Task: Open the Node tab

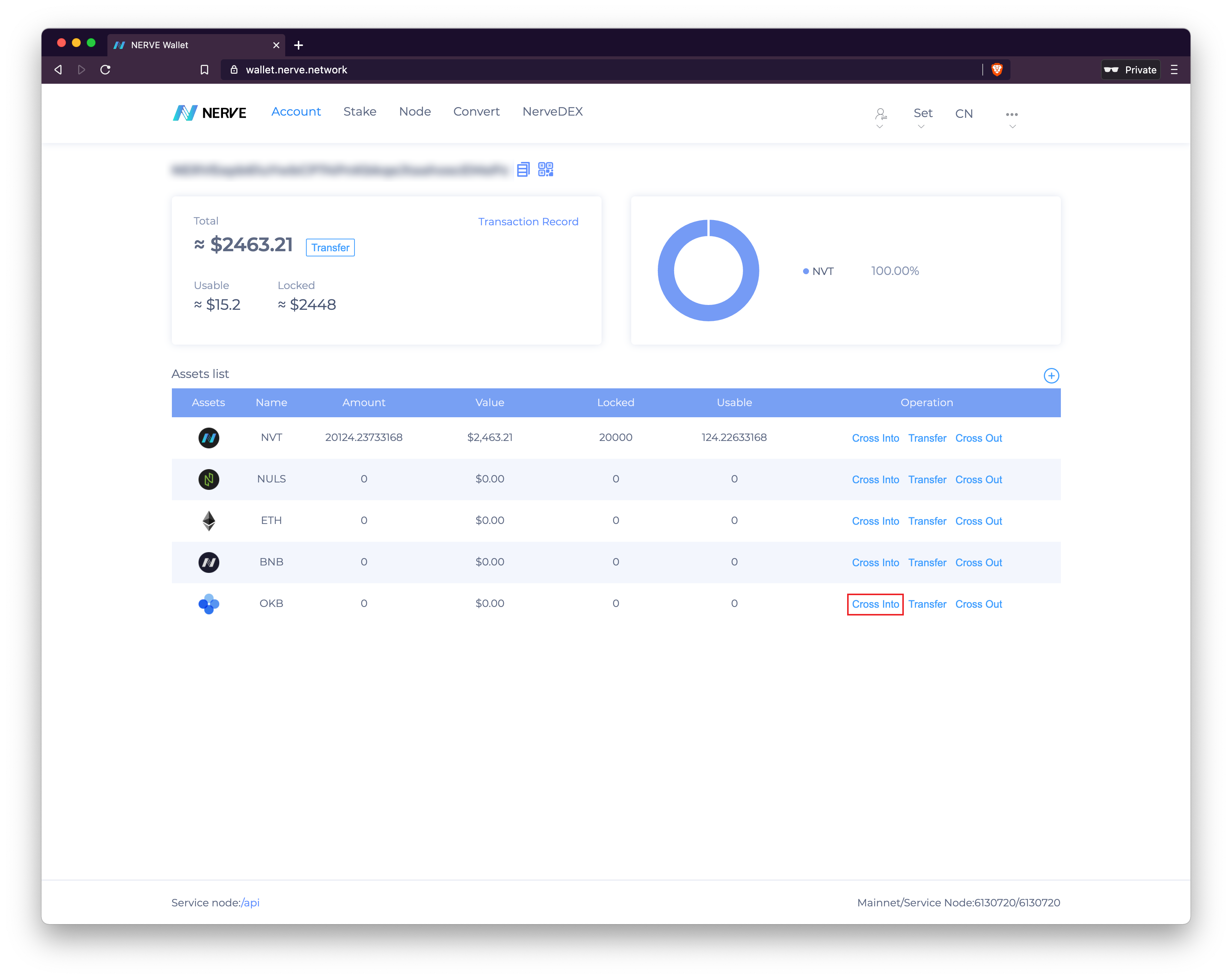Action: (x=415, y=112)
